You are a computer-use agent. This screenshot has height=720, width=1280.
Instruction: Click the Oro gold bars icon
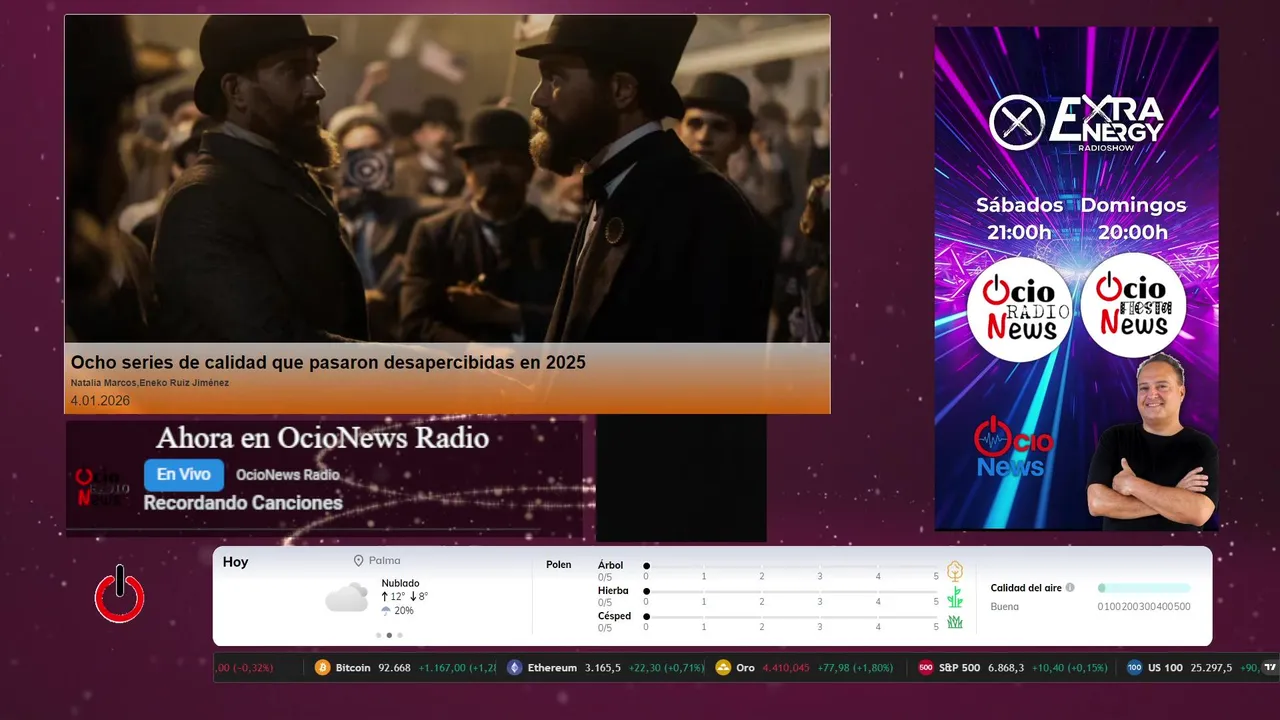[723, 668]
